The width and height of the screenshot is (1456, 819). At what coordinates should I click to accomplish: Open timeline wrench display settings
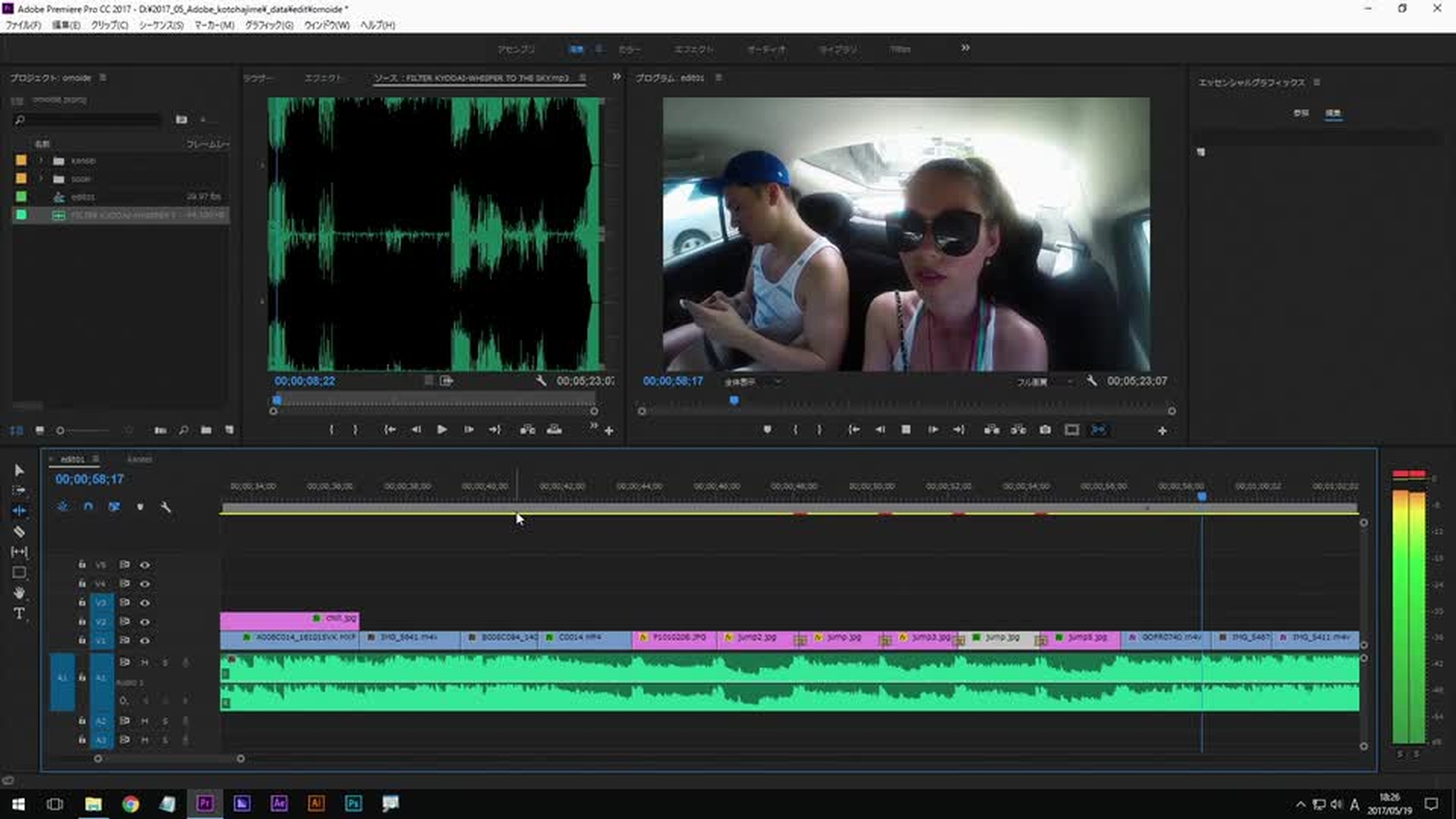tap(166, 507)
